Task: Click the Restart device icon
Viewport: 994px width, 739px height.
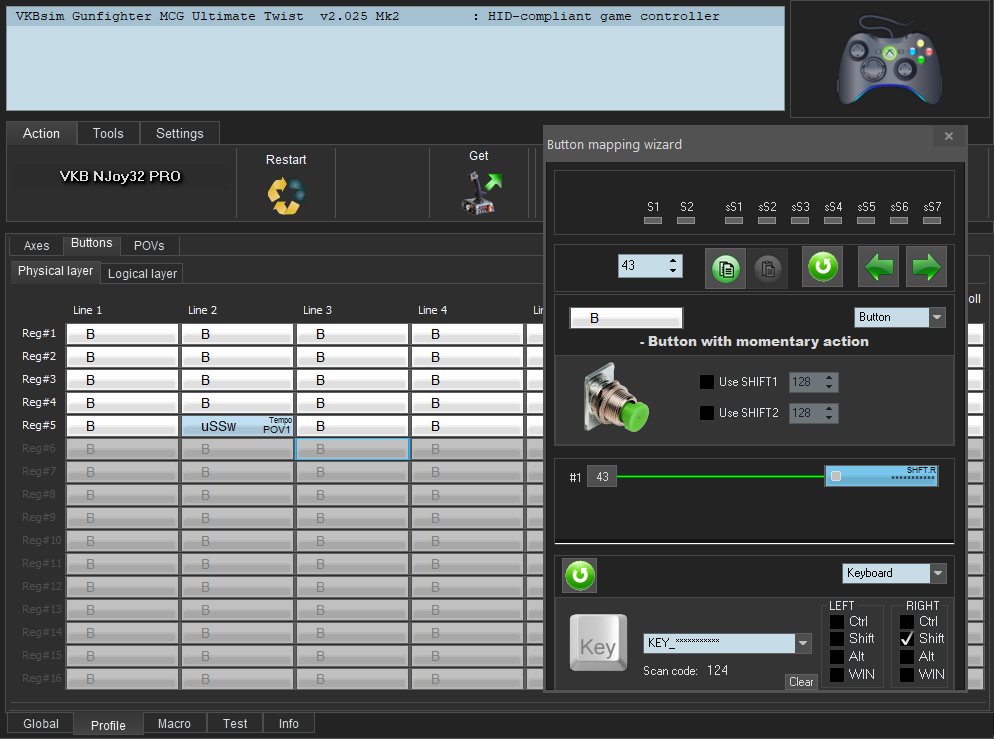Action: click(x=286, y=194)
